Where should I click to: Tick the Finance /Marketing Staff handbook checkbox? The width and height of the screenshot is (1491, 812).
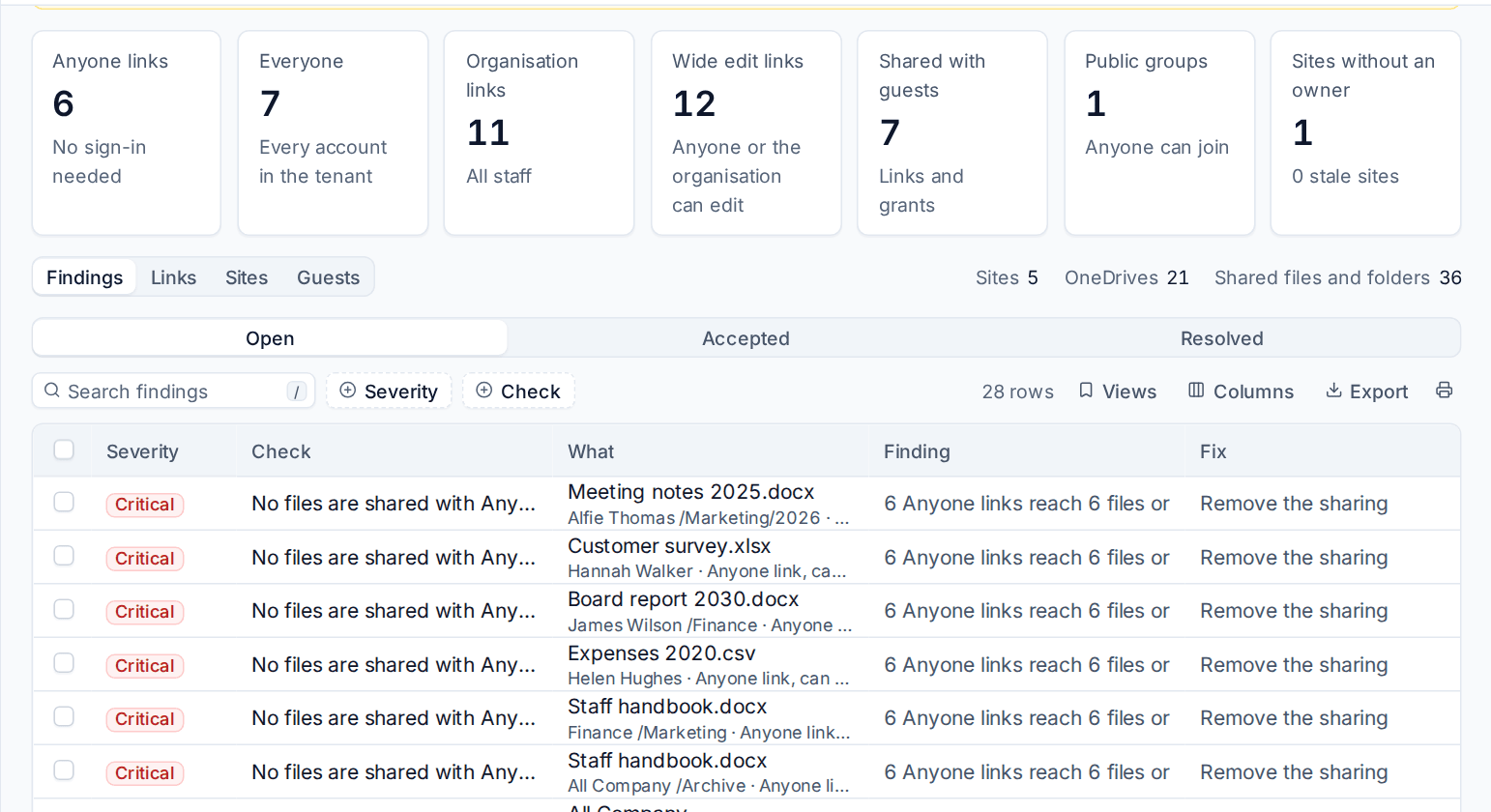(x=64, y=716)
